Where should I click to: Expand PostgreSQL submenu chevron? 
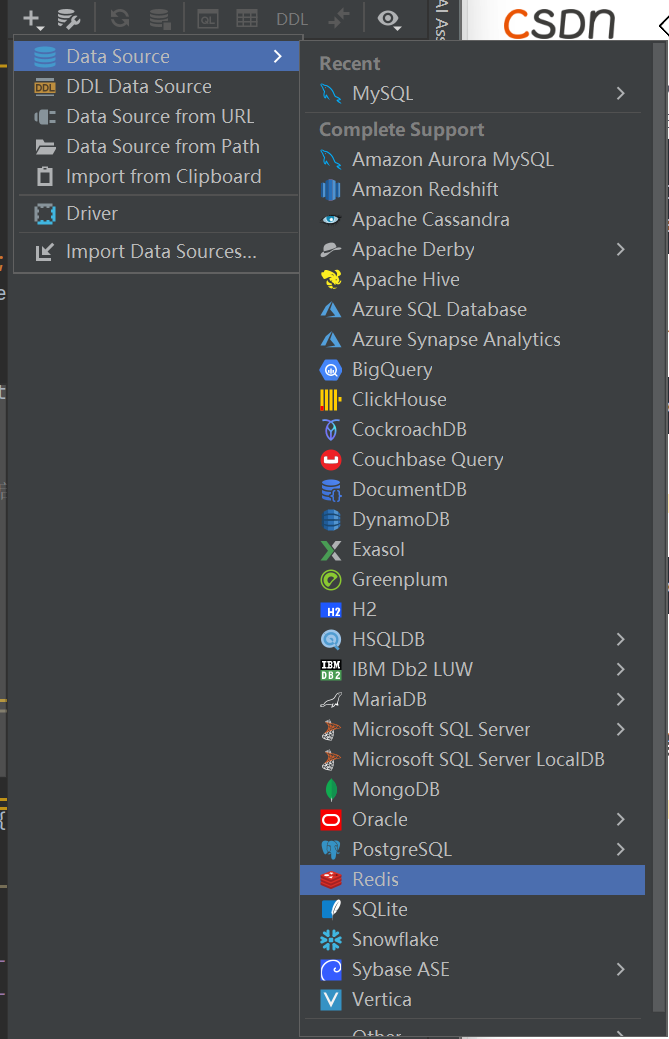[620, 849]
